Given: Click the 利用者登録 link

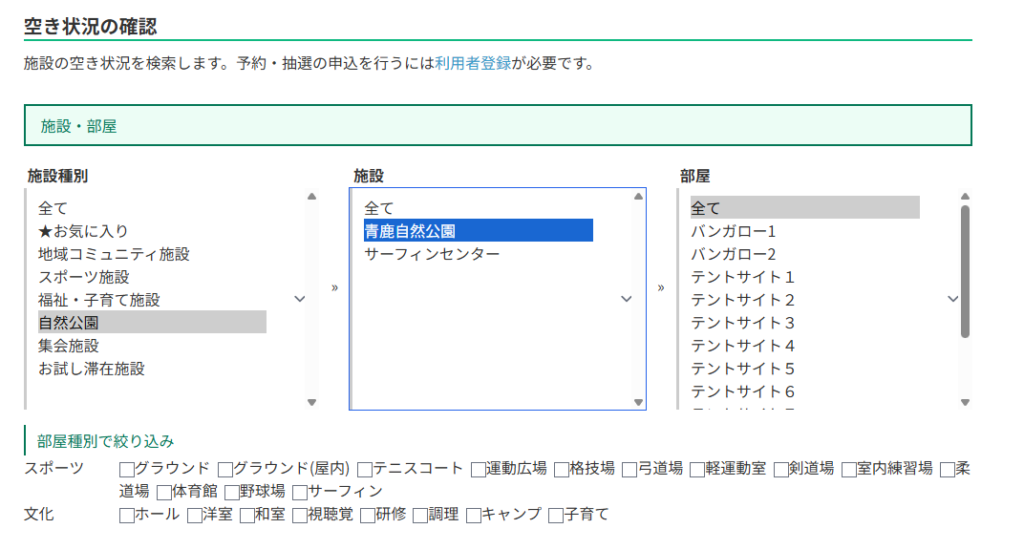Looking at the screenshot, I should (x=473, y=63).
